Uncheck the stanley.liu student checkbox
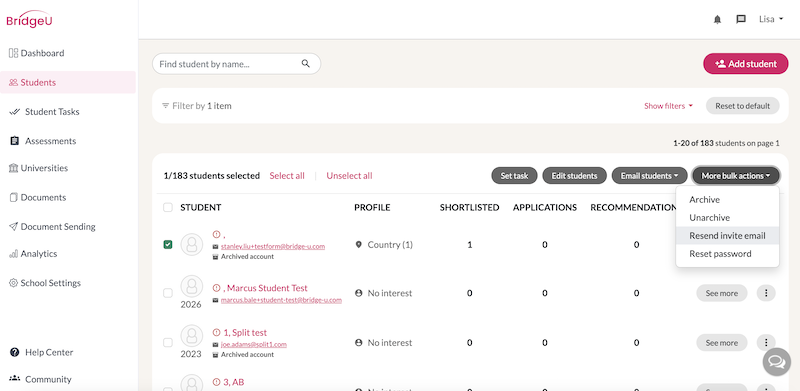The height and width of the screenshot is (391, 800). 168,245
